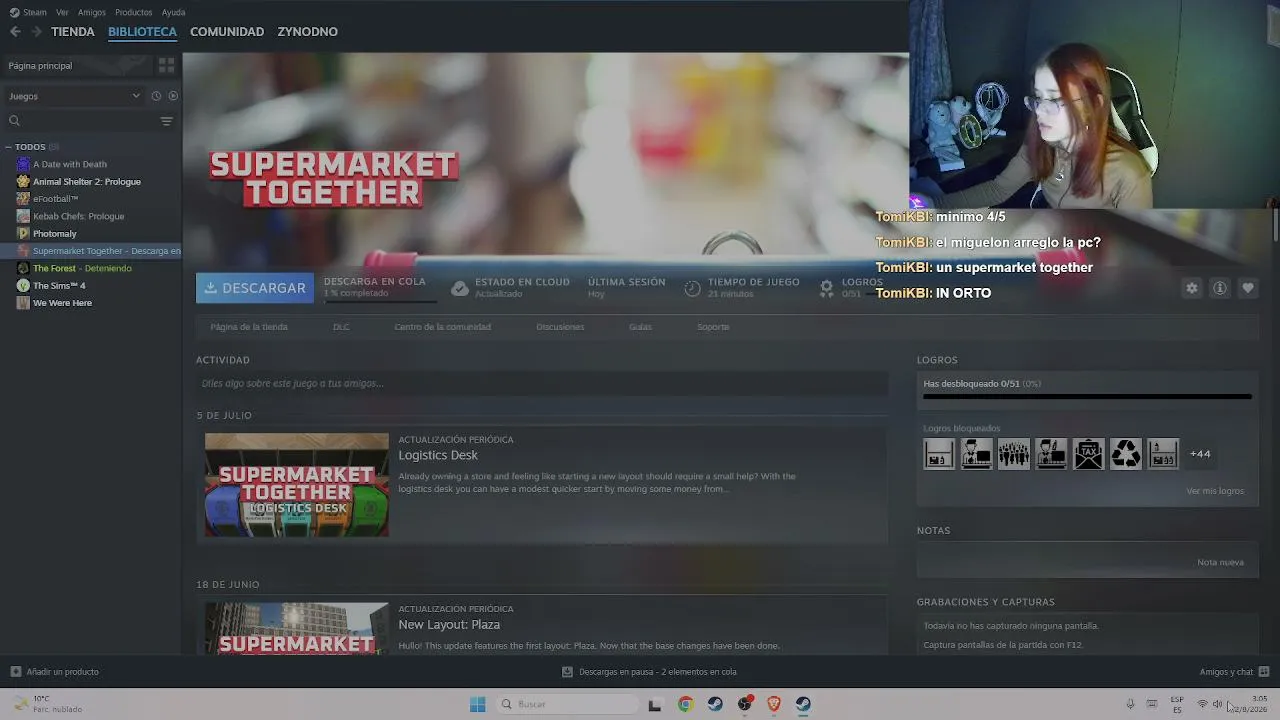Open the Soporte link
The width and height of the screenshot is (1280, 720).
tap(713, 327)
